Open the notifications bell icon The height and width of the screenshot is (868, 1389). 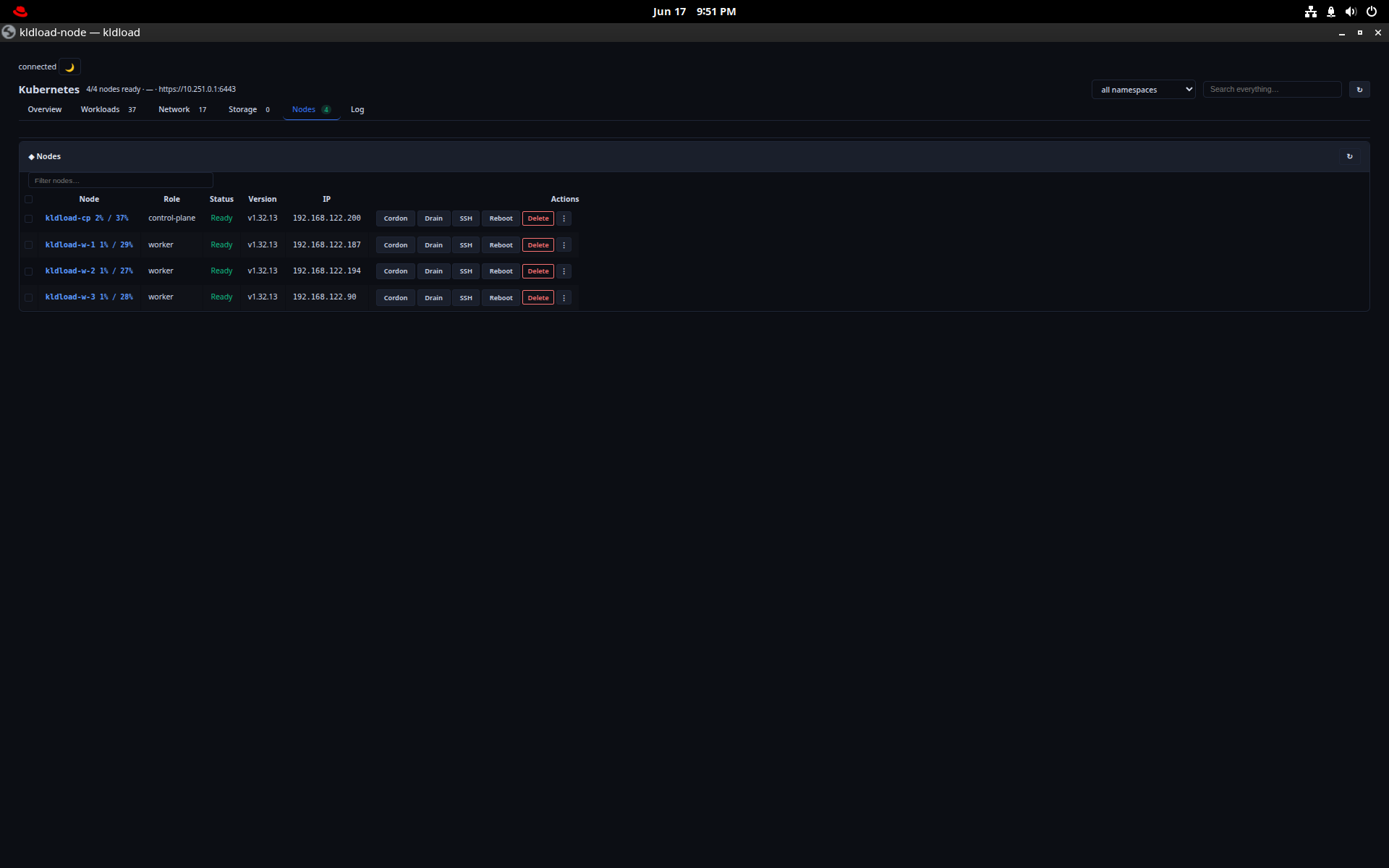tap(1330, 12)
